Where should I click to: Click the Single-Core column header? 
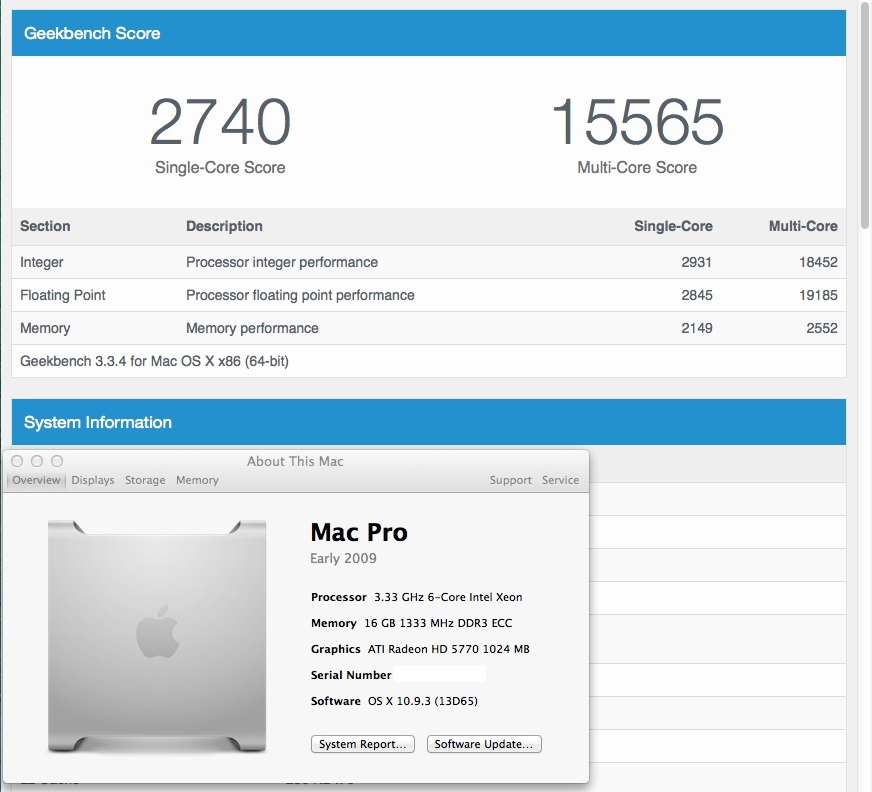coord(673,226)
